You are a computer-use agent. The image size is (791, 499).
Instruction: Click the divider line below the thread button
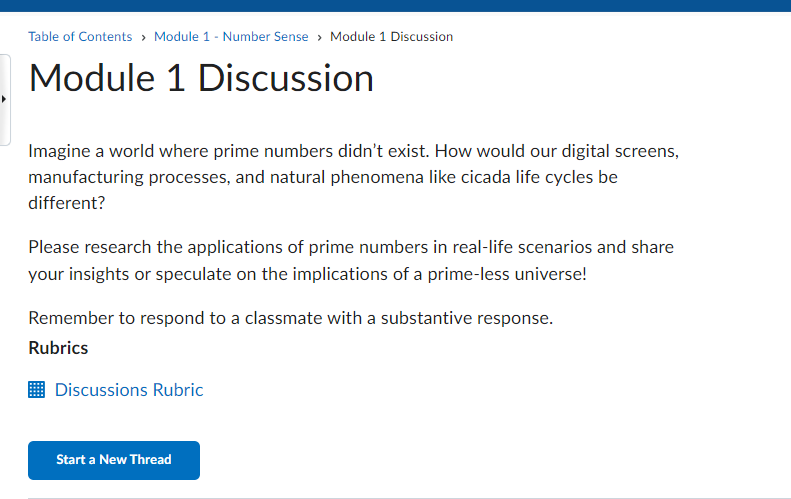pos(395,497)
